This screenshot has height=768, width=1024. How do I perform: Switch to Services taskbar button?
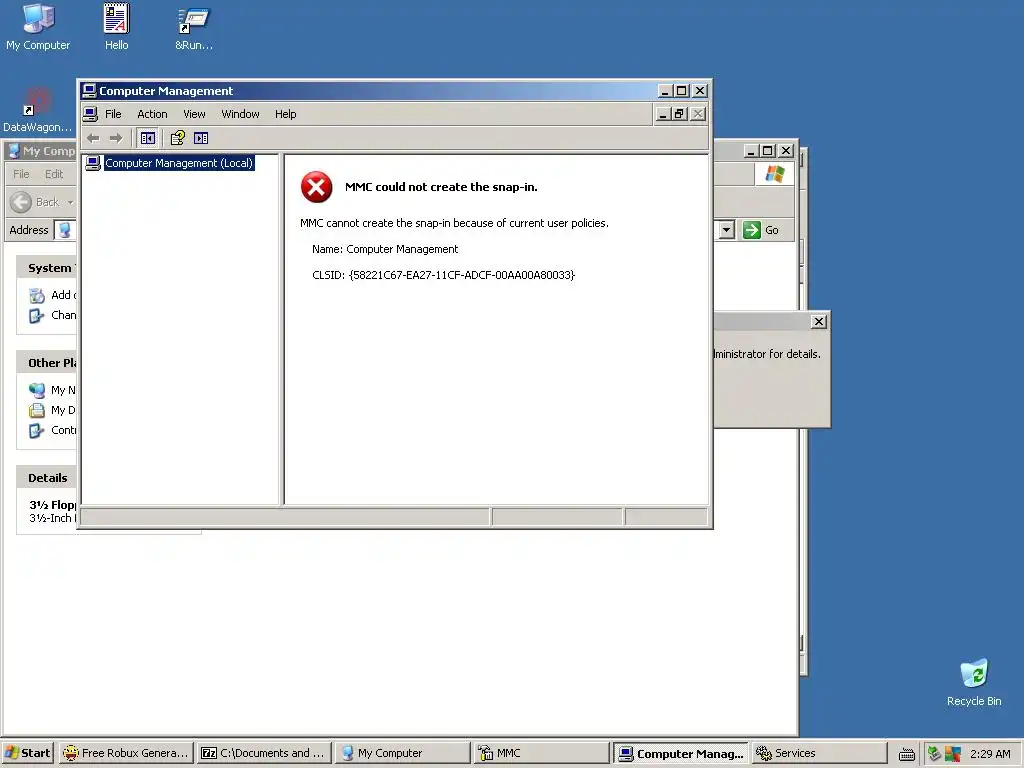point(819,753)
